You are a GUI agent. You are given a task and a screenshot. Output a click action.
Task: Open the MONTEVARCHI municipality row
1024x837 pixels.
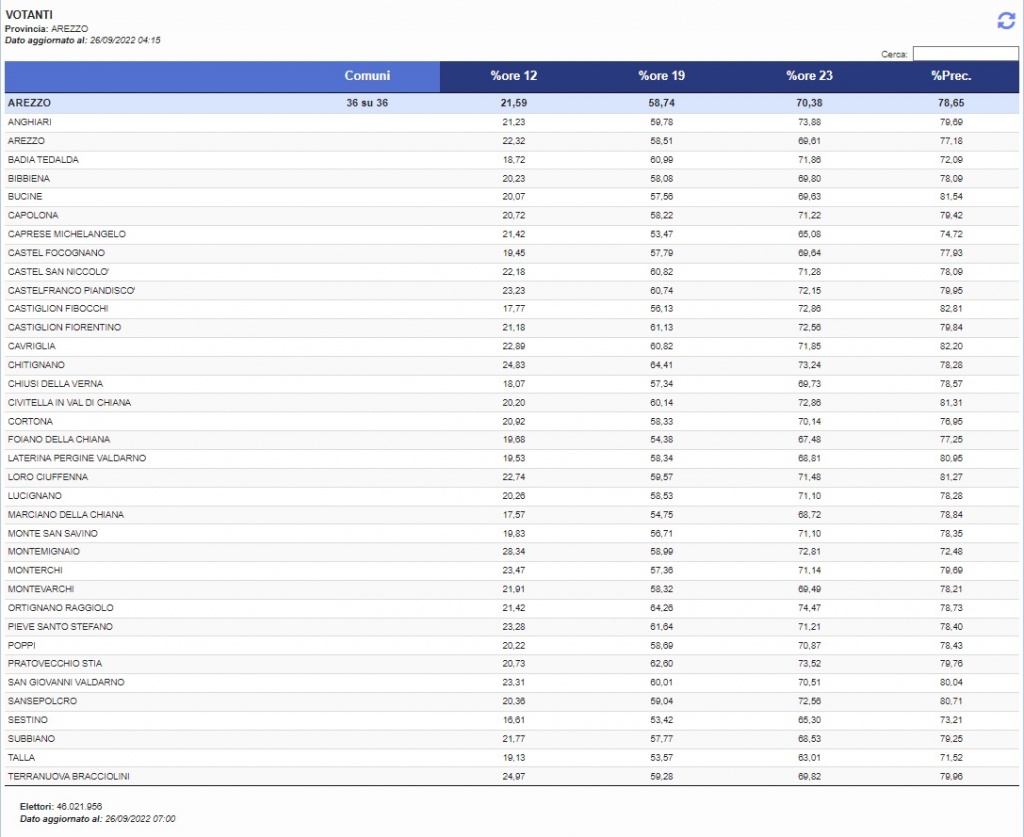tap(41, 589)
